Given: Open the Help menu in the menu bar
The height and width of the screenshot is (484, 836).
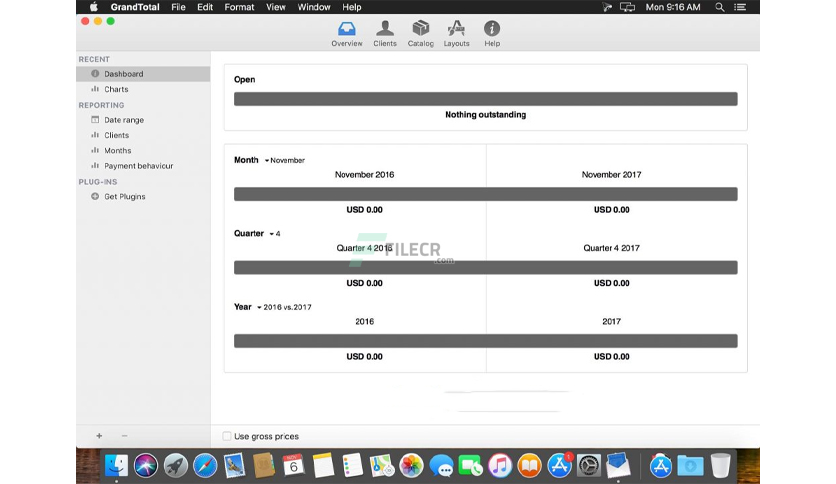Looking at the screenshot, I should point(351,7).
